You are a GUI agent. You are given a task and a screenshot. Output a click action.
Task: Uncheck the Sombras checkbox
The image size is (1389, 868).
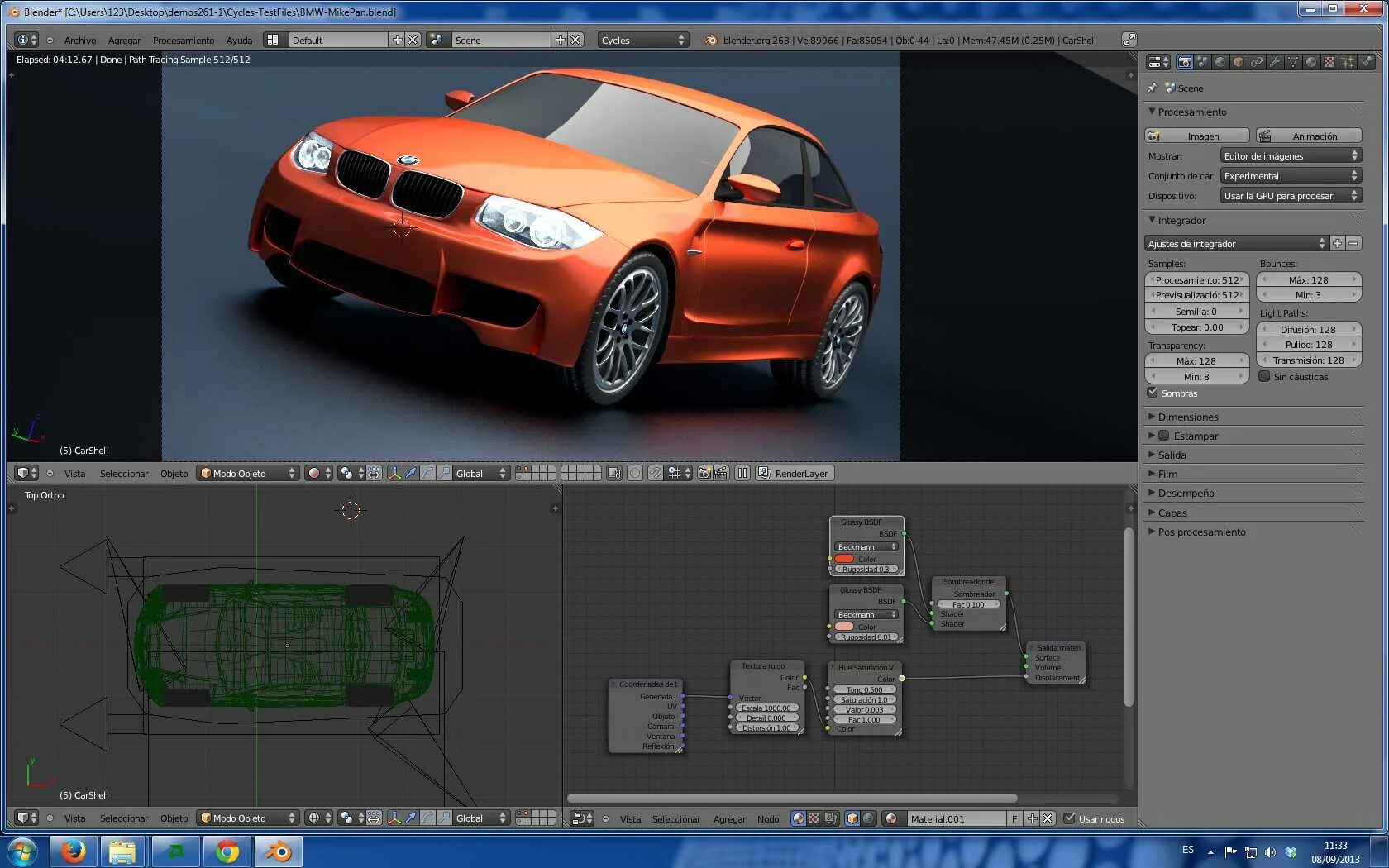click(1153, 393)
